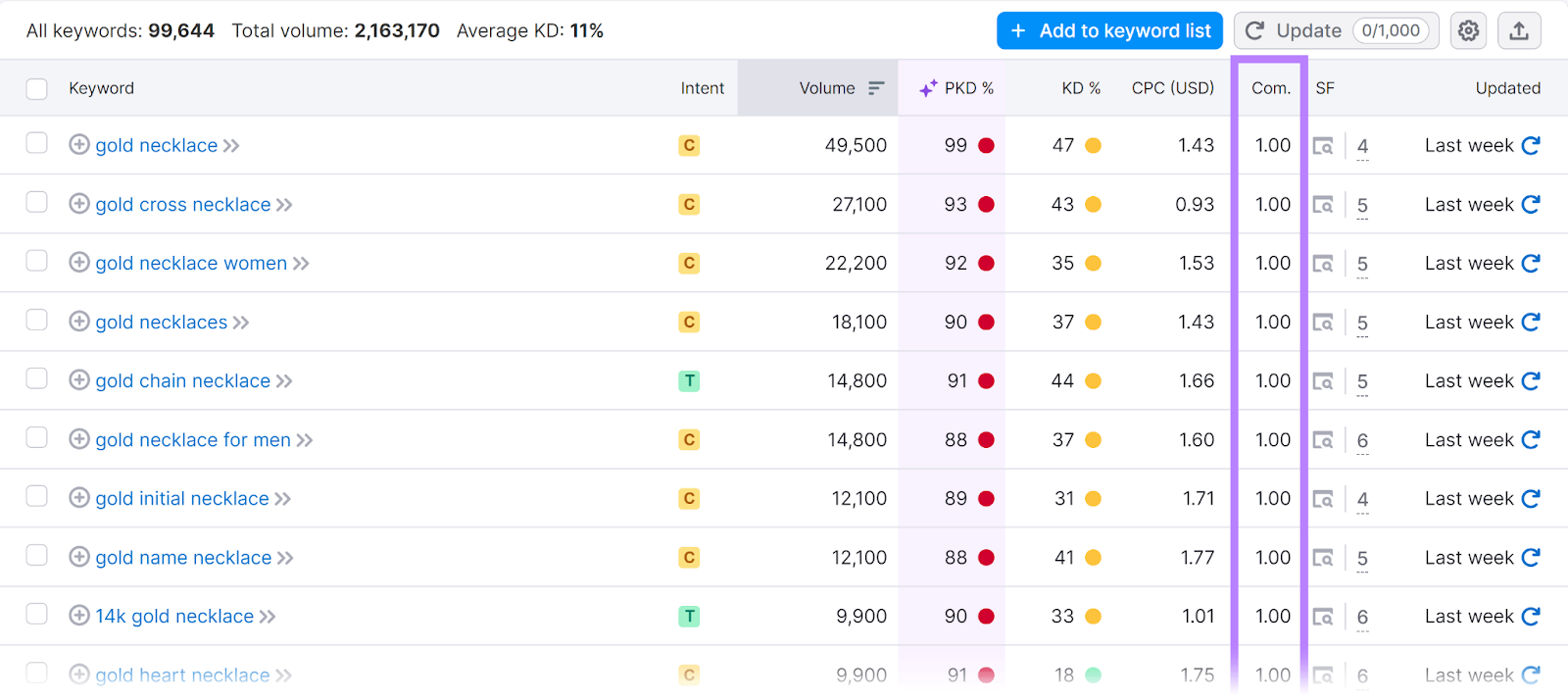
Task: Click the plus icon beside 'gold necklaces'
Action: [x=78, y=322]
